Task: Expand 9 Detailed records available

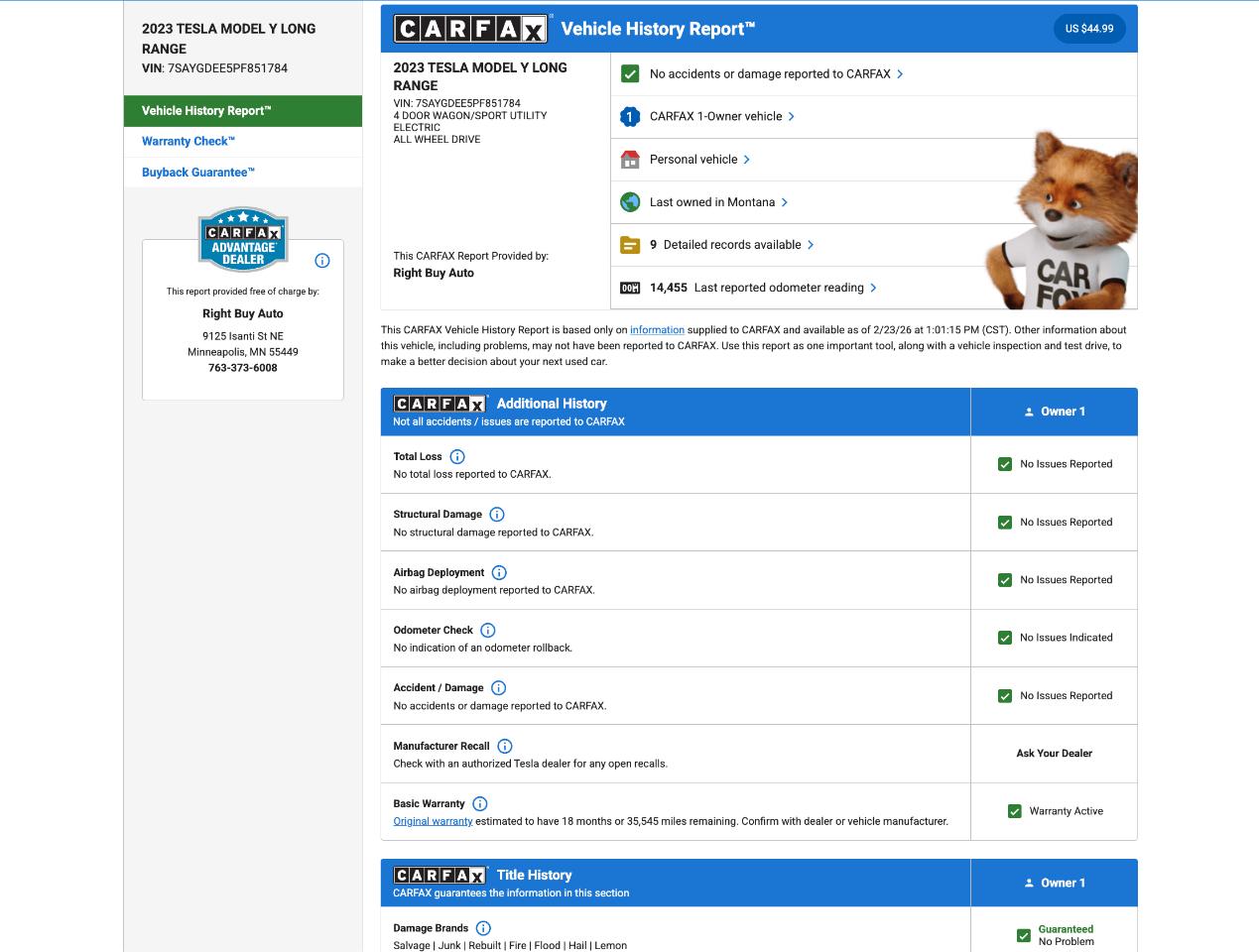Action: (811, 245)
